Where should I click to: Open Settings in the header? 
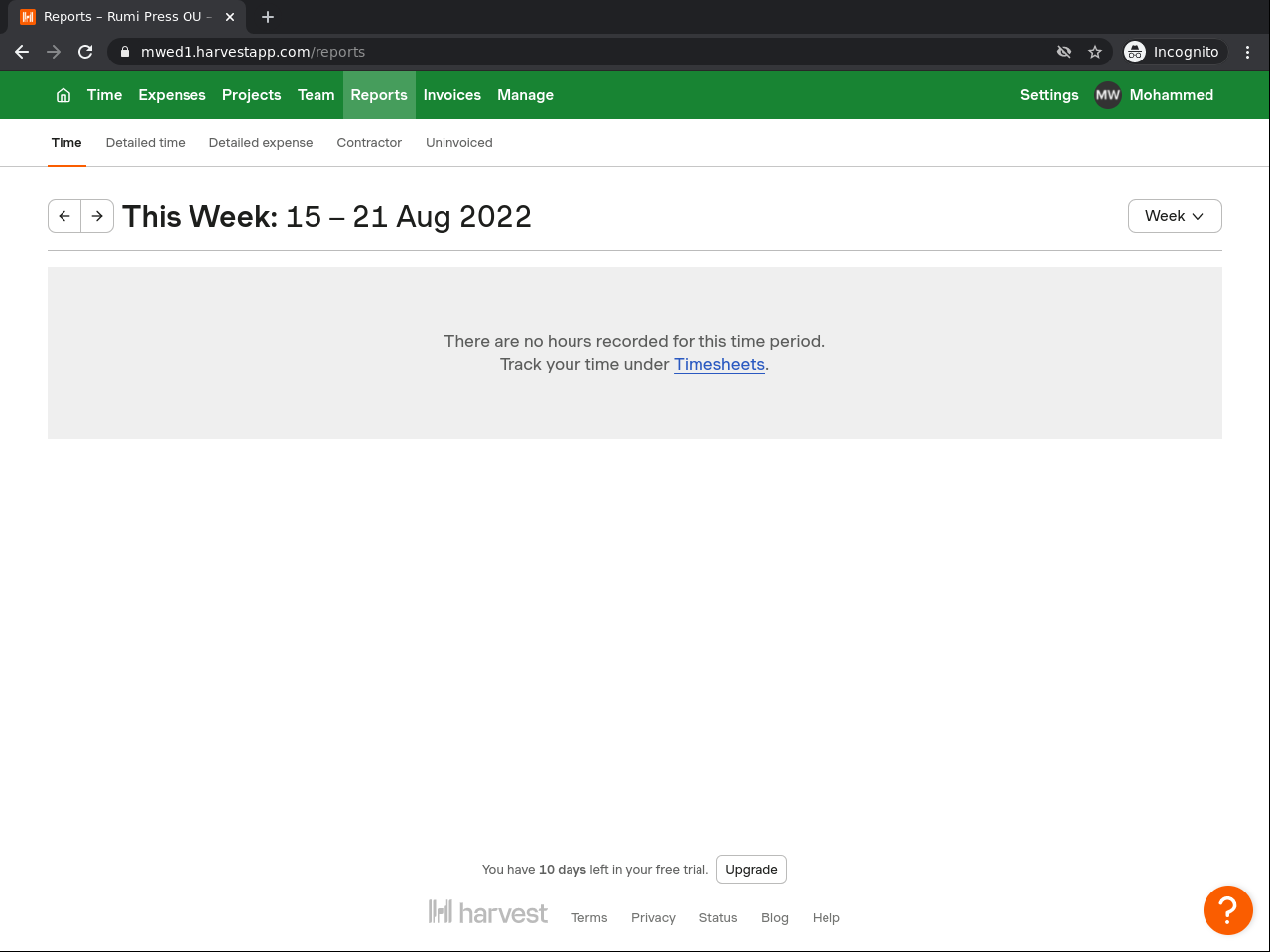[x=1049, y=95]
